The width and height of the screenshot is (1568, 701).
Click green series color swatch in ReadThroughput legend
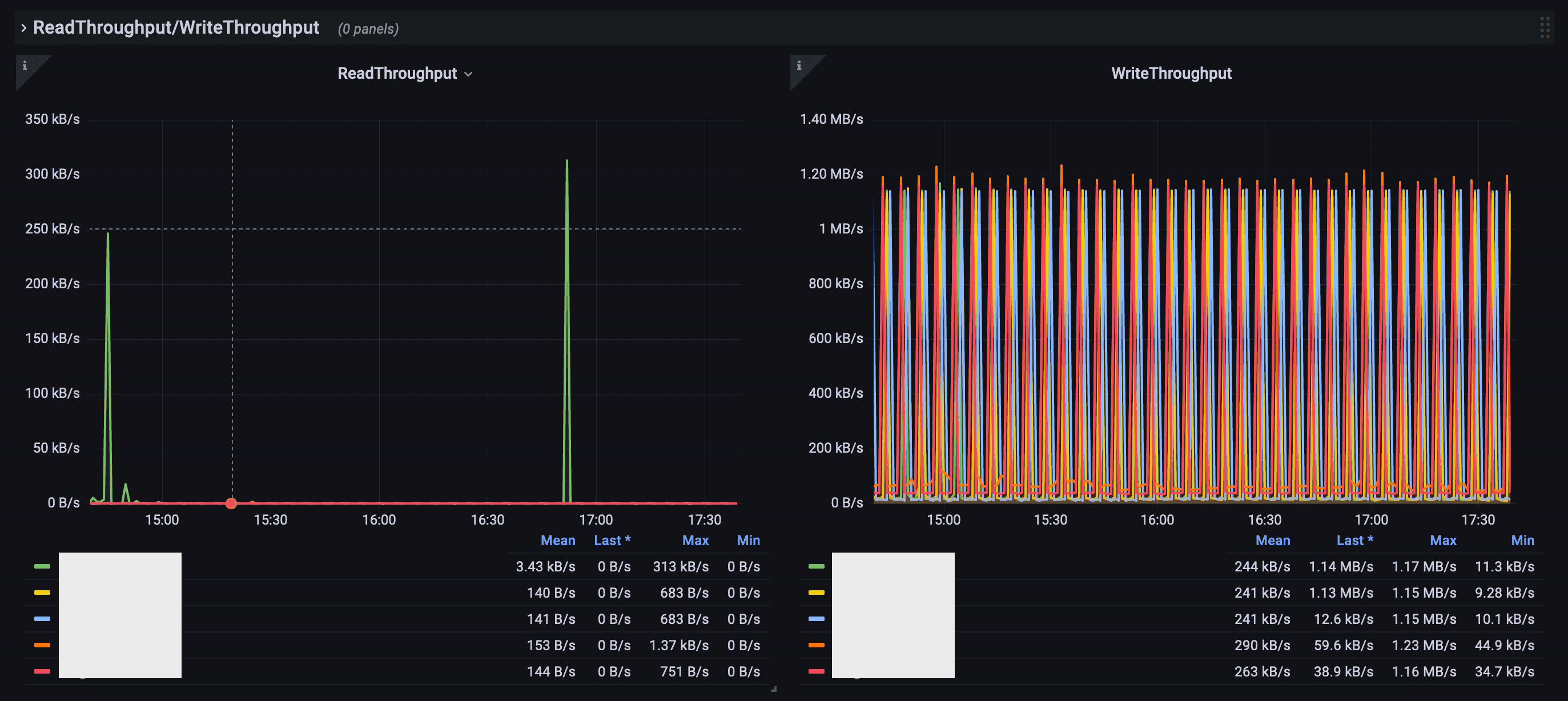pyautogui.click(x=42, y=566)
